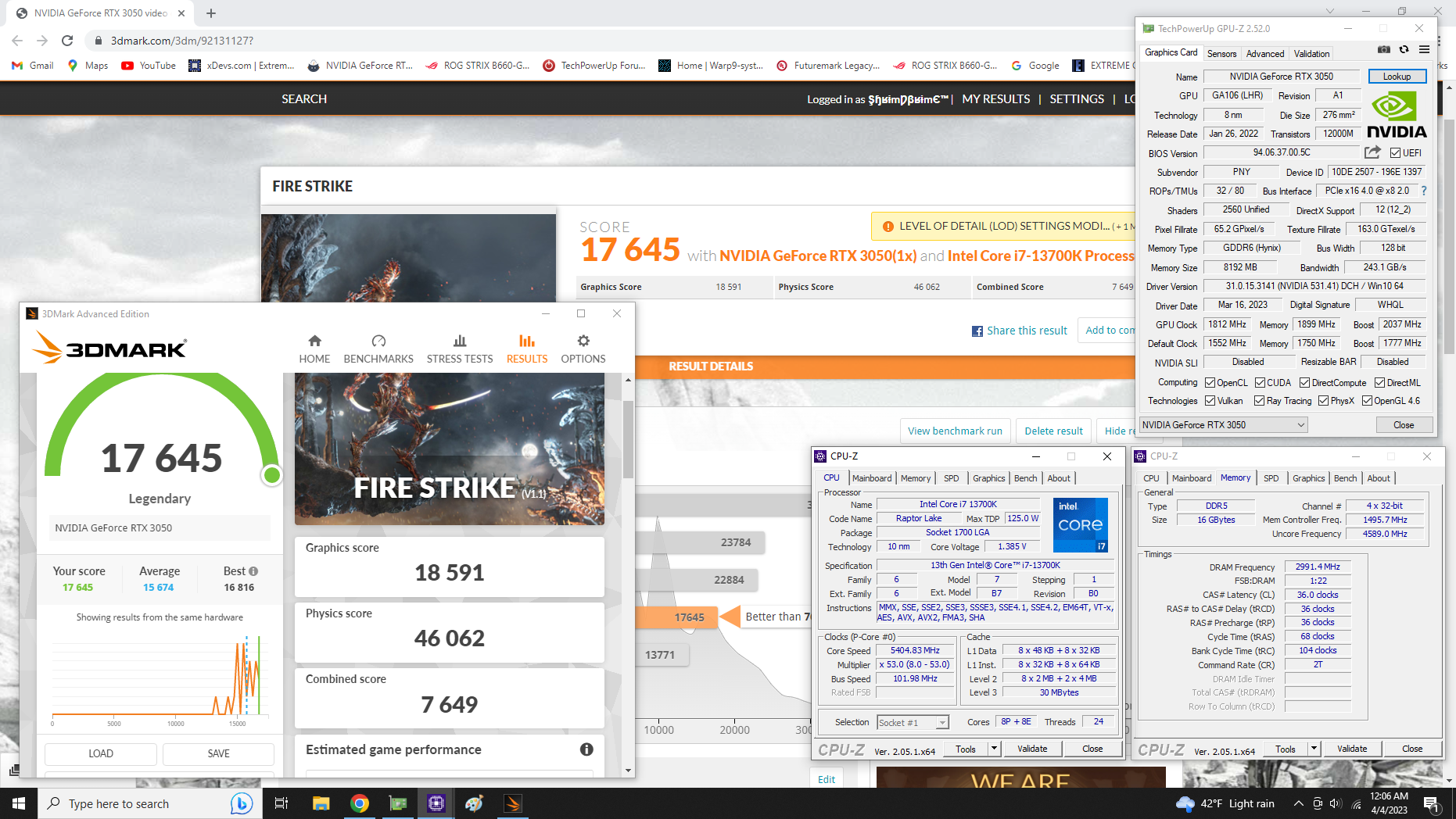
Task: Click the Windows Start button
Action: [x=19, y=803]
